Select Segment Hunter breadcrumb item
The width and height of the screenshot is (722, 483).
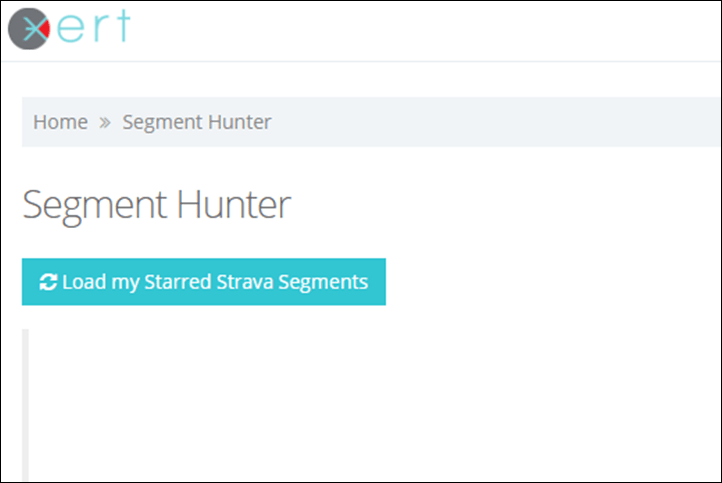[x=197, y=122]
